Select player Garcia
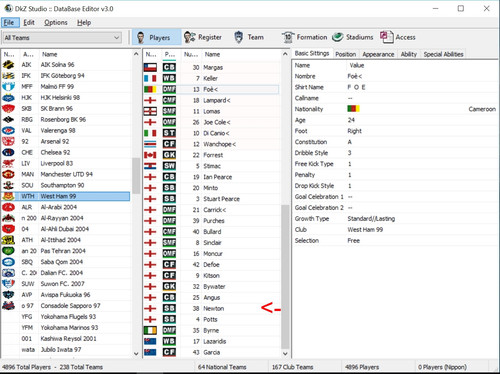The height and width of the screenshot is (374, 500). (212, 352)
